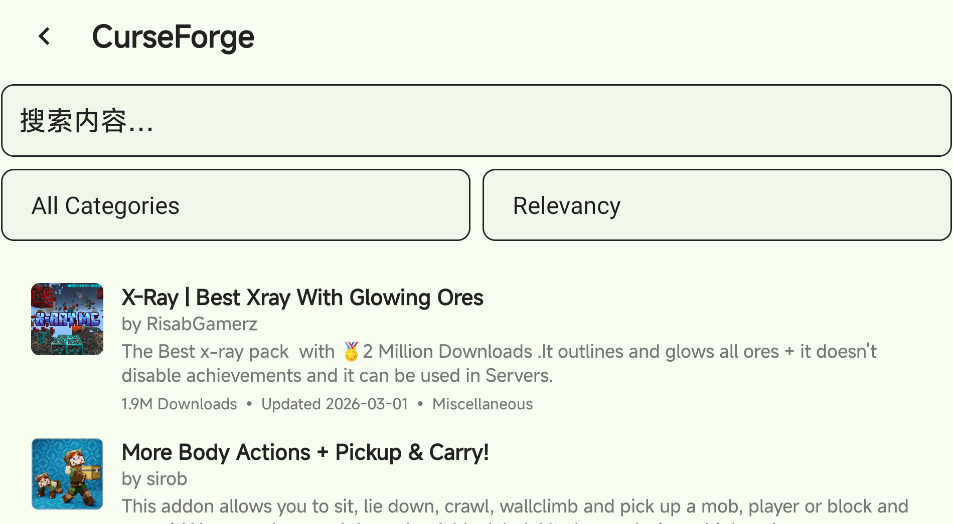Image resolution: width=953 pixels, height=524 pixels.
Task: Click the medal emoji in X-Ray description
Action: (351, 351)
